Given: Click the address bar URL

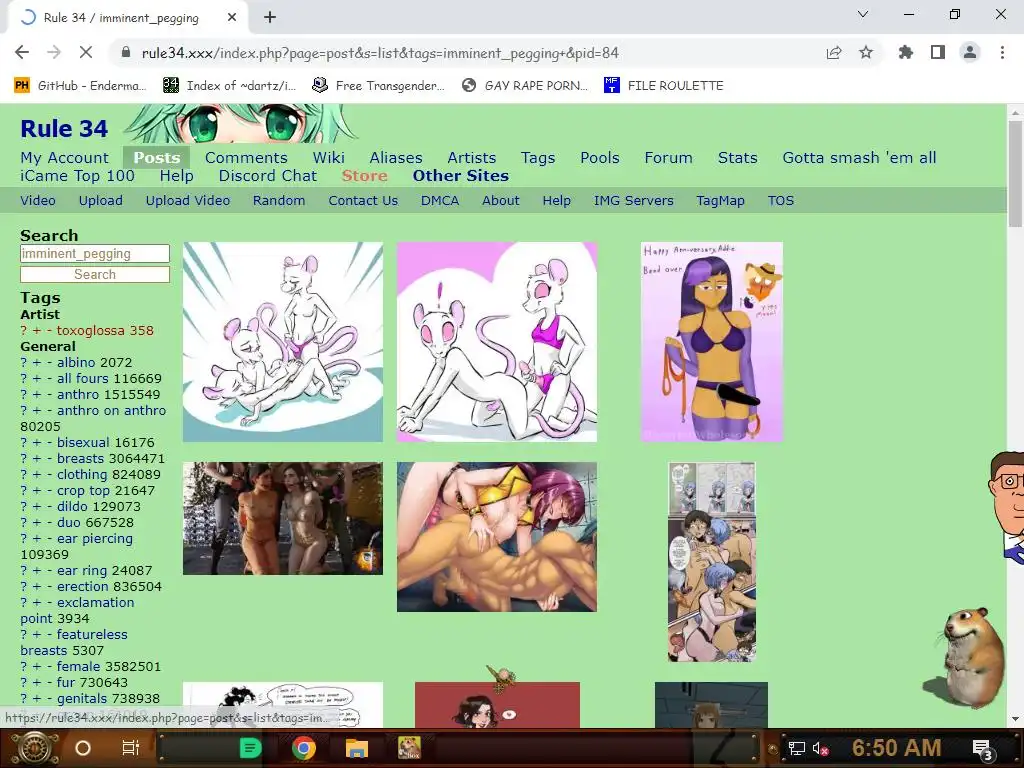Looking at the screenshot, I should point(379,53).
